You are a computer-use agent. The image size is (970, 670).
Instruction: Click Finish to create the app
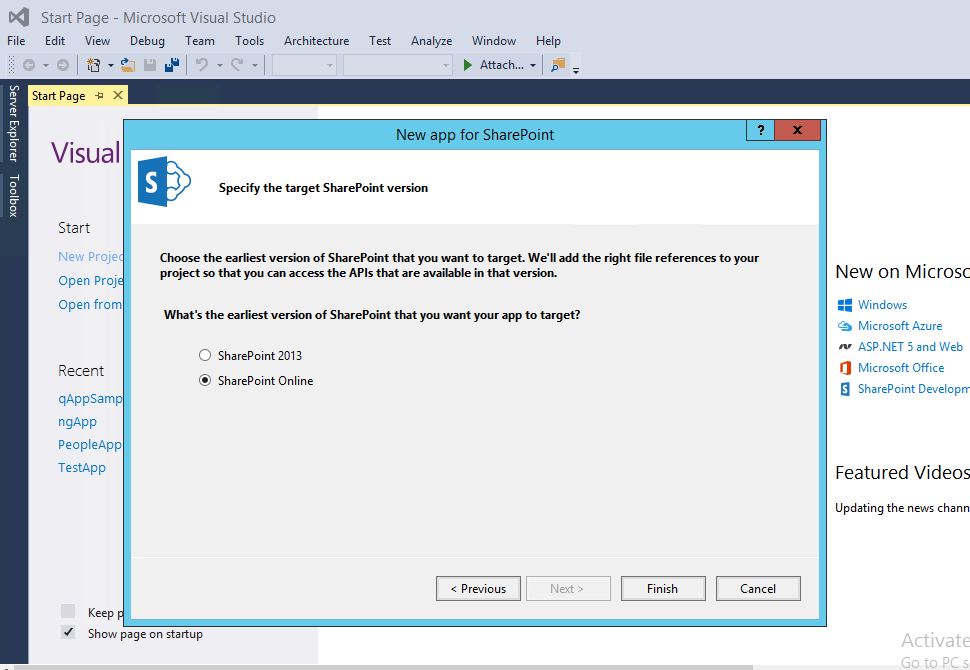(663, 588)
